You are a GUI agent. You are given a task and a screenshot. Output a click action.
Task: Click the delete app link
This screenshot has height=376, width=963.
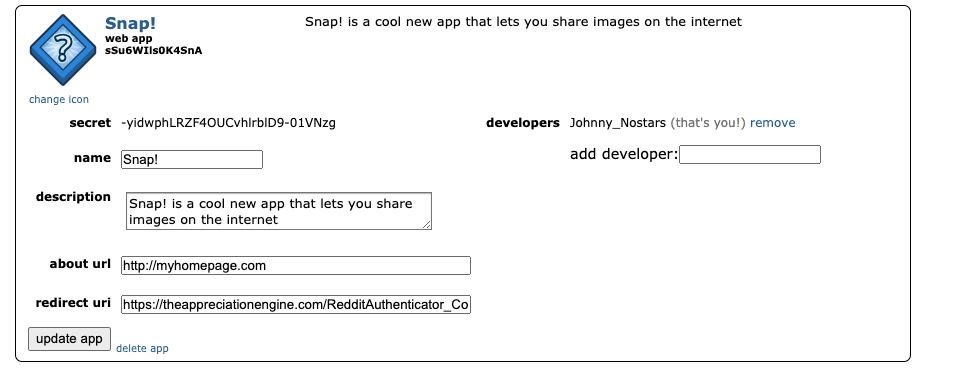click(x=142, y=348)
